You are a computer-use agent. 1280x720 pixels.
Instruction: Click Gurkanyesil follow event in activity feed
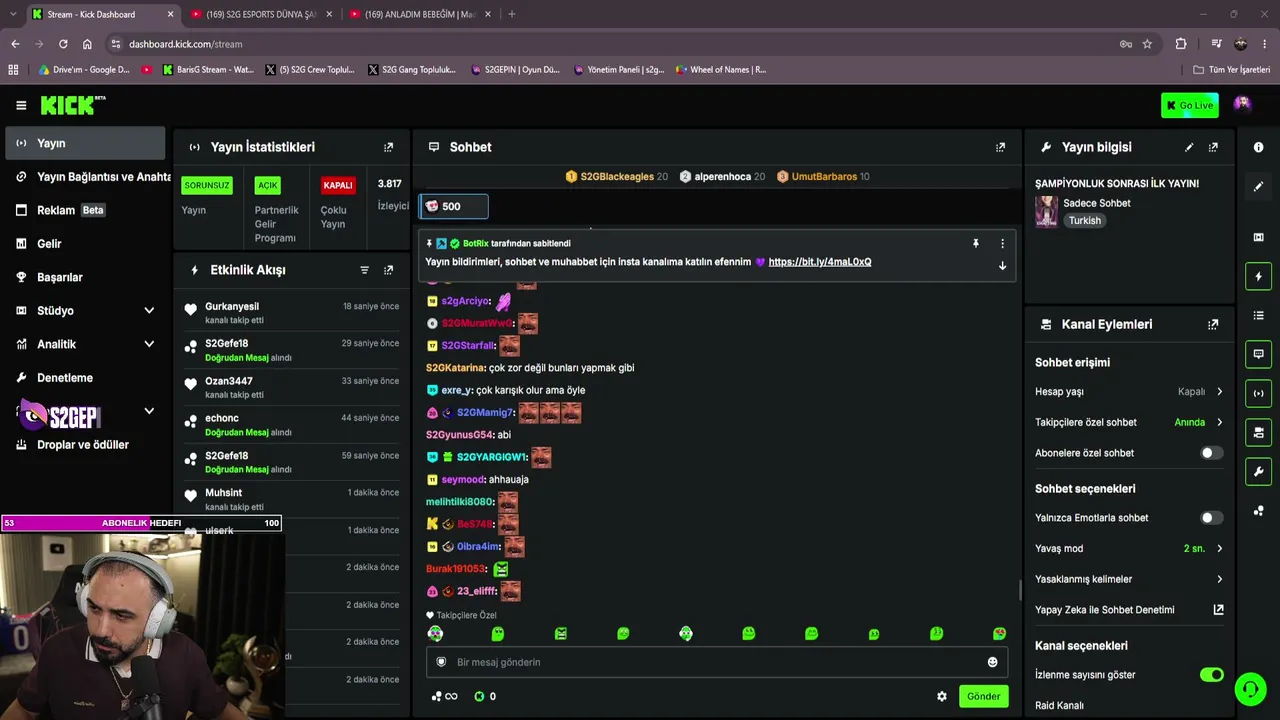292,313
